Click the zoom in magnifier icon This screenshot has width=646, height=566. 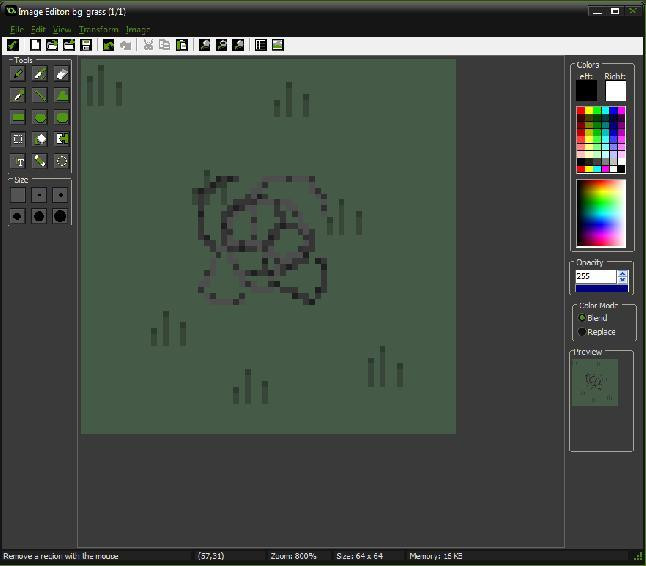[238, 45]
